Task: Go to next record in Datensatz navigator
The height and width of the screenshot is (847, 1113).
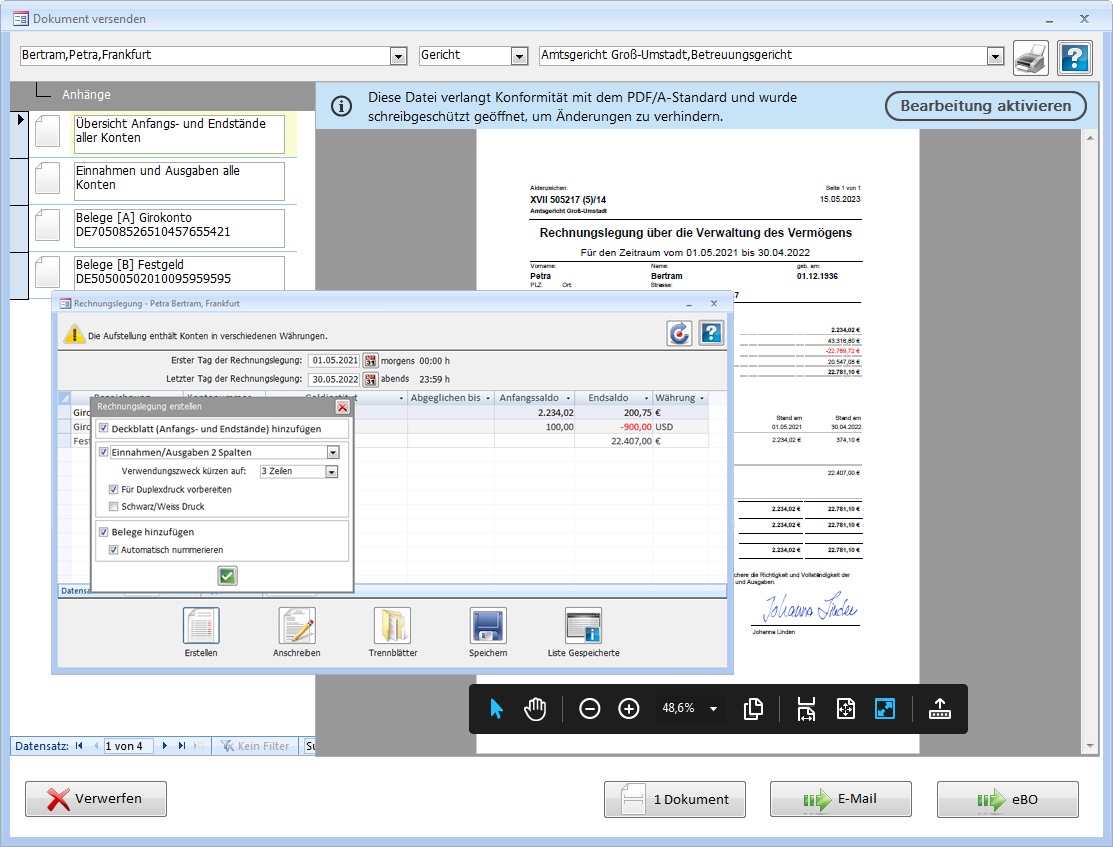Action: click(x=165, y=746)
